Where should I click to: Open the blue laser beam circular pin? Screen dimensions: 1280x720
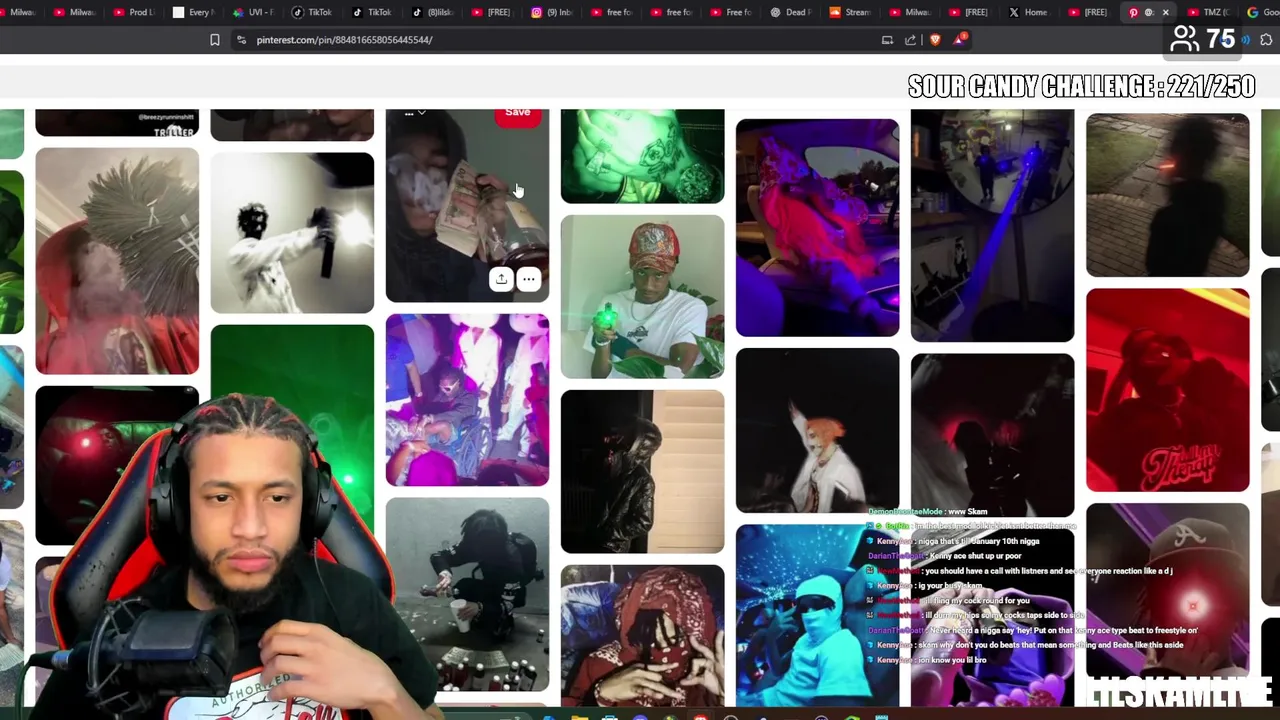tap(992, 226)
